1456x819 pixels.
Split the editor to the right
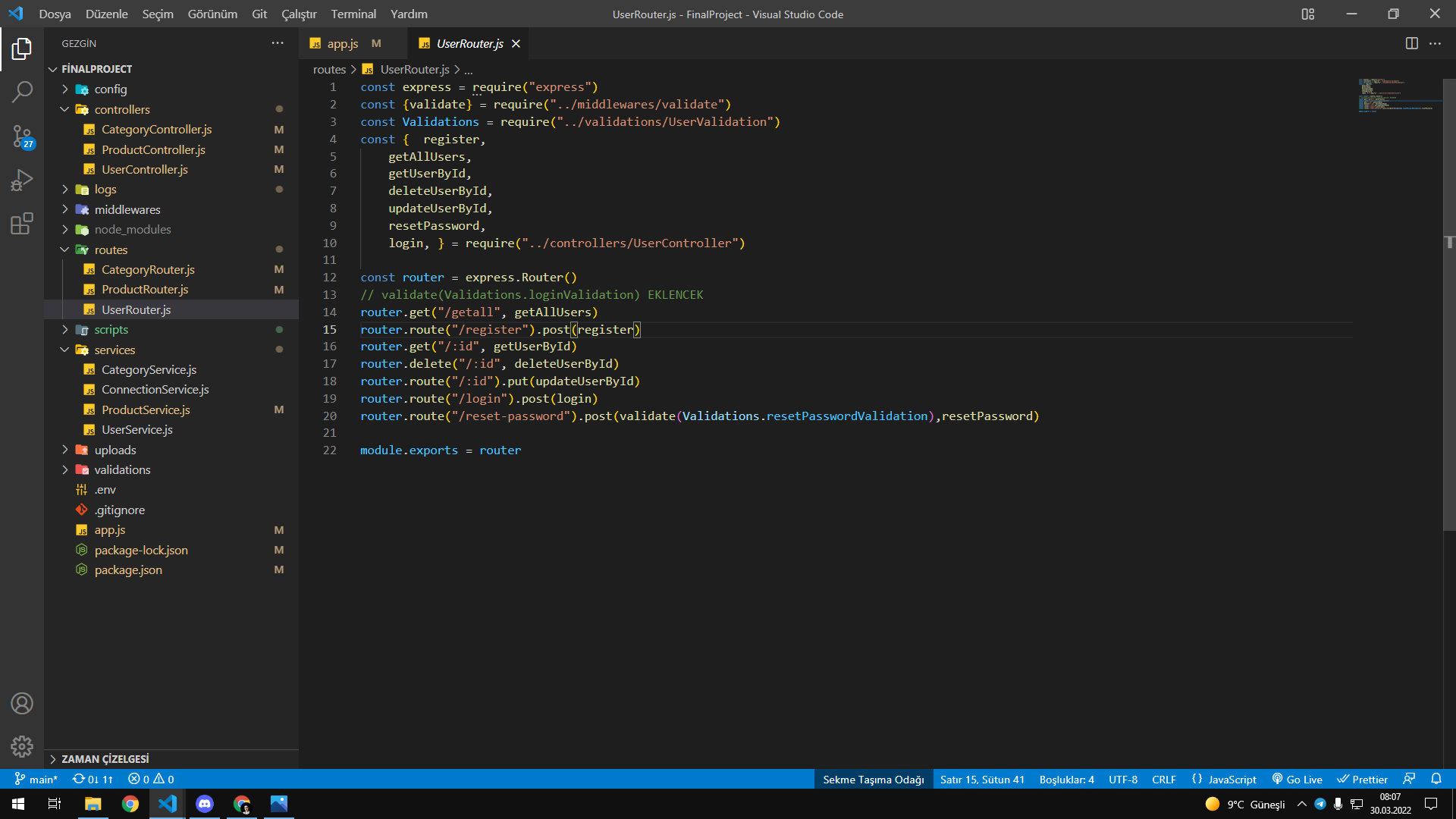pyautogui.click(x=1411, y=44)
